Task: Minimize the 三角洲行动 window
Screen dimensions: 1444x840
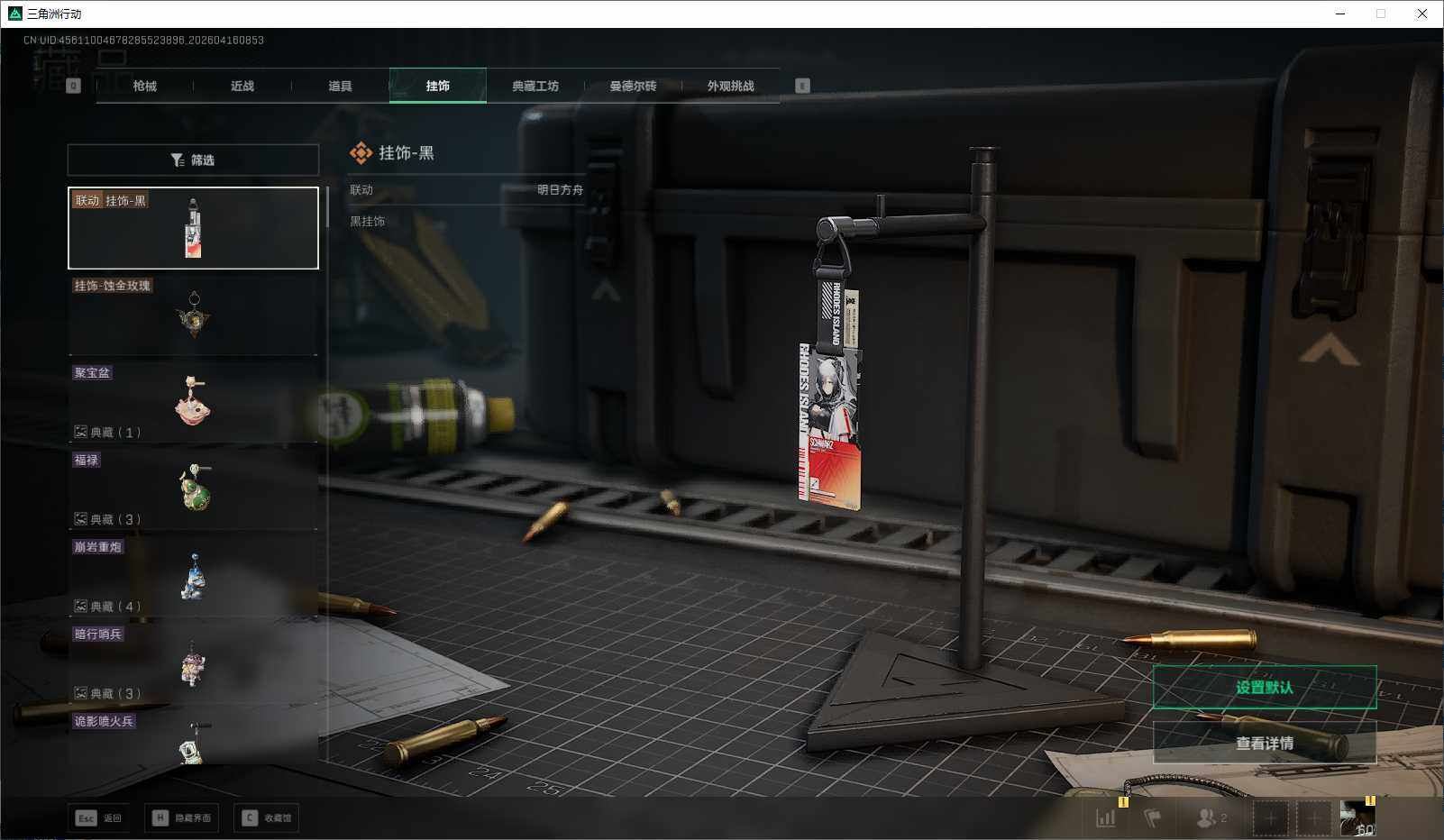Action: pos(1340,14)
